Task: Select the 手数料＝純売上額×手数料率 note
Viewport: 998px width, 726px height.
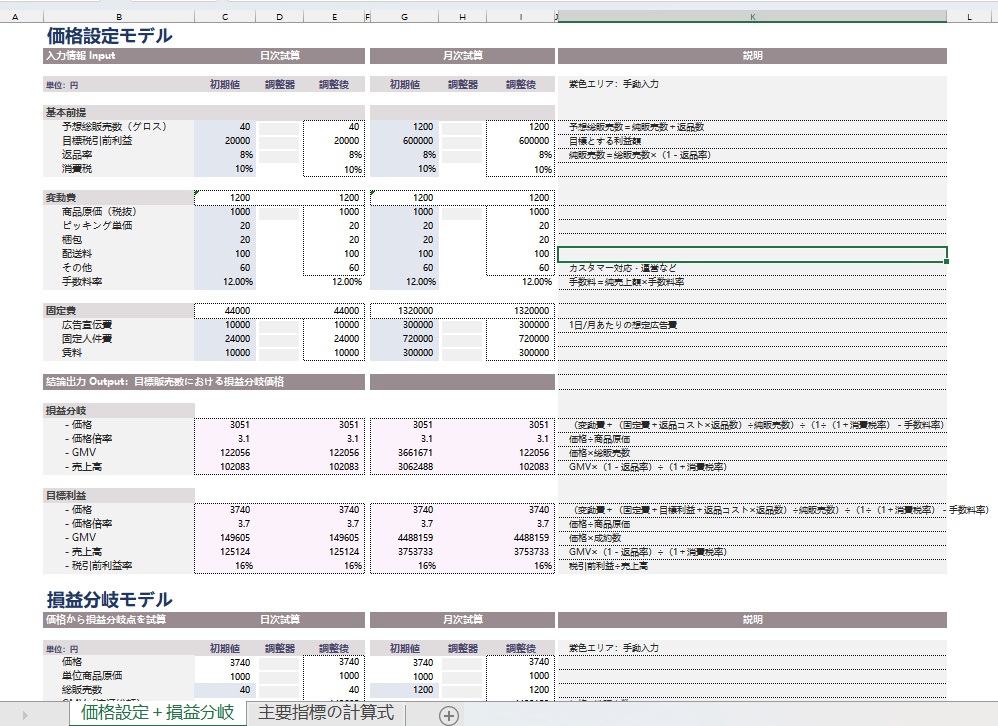Action: click(626, 282)
